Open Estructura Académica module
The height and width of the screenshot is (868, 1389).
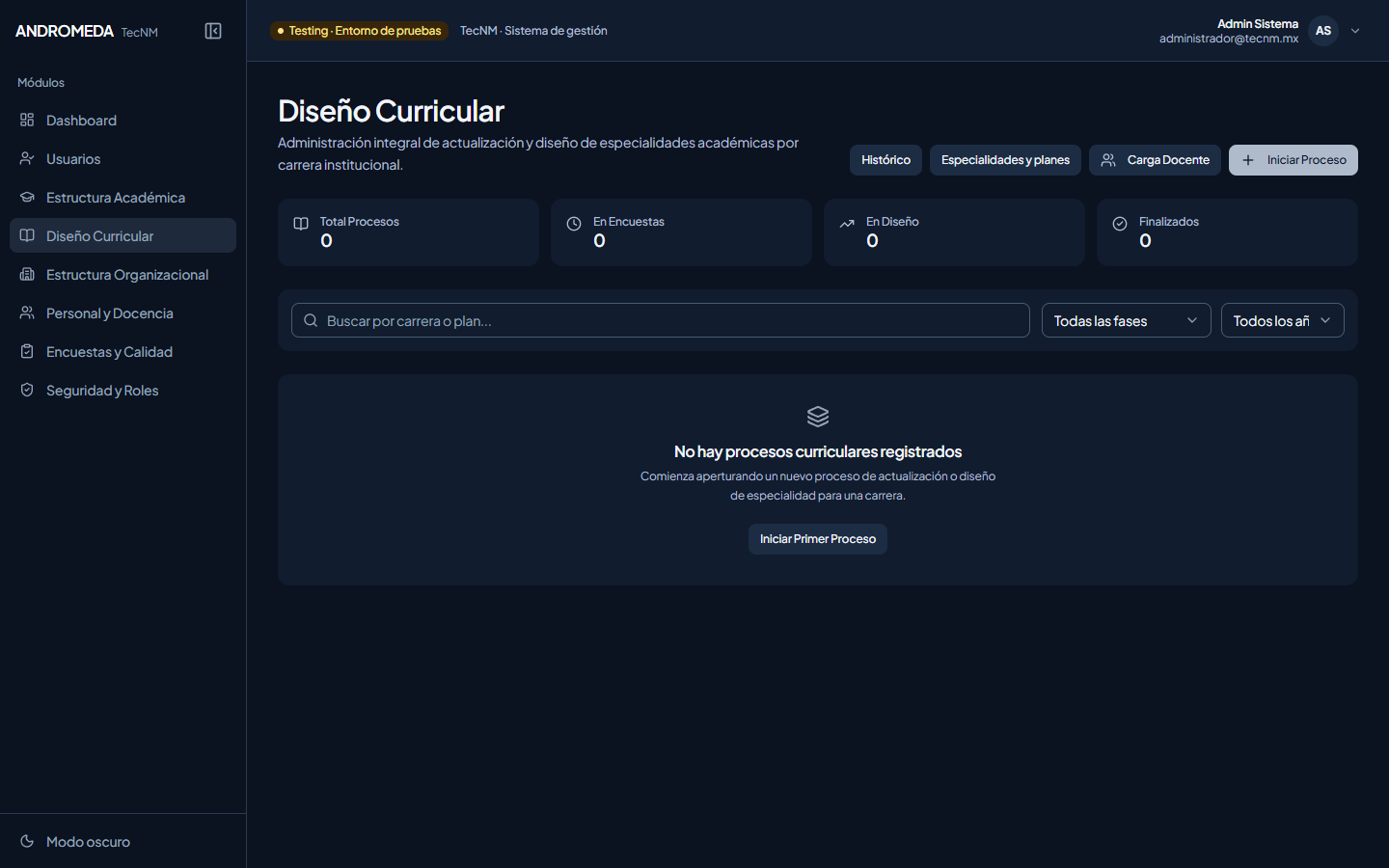[x=123, y=197]
